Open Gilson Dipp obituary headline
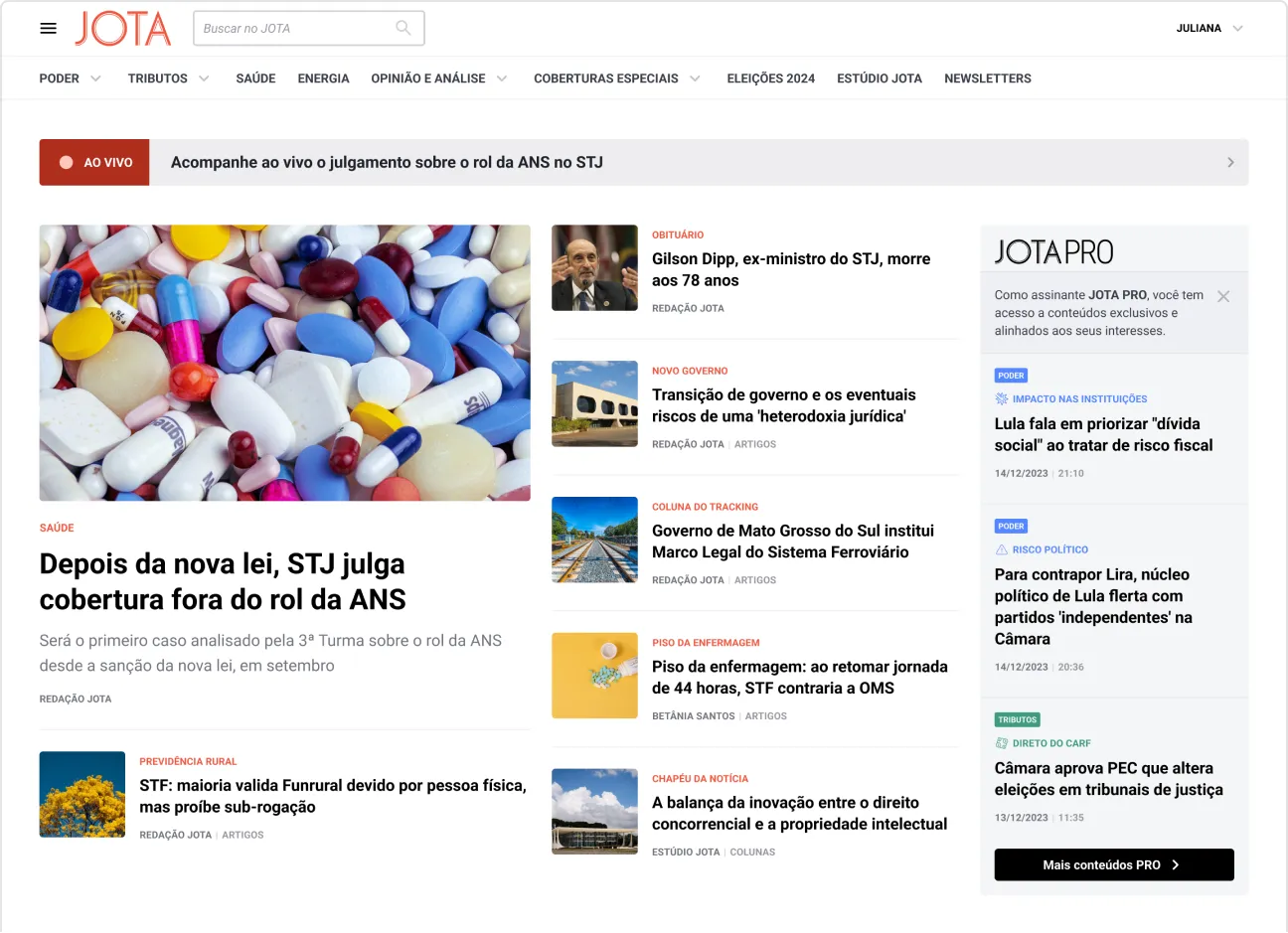Viewport: 1288px width, 933px height. pyautogui.click(x=791, y=269)
